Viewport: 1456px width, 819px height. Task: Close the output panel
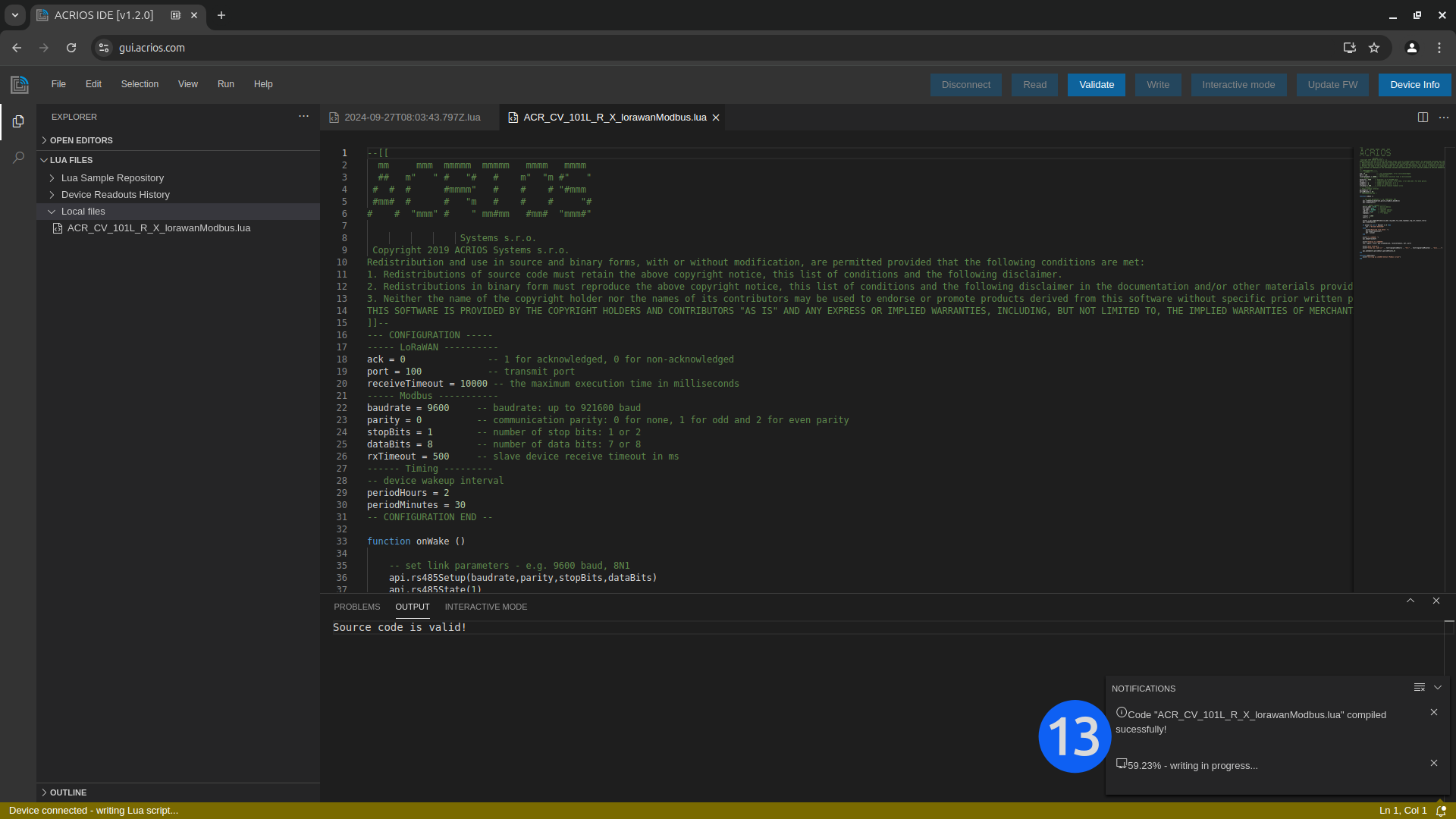pyautogui.click(x=1436, y=601)
